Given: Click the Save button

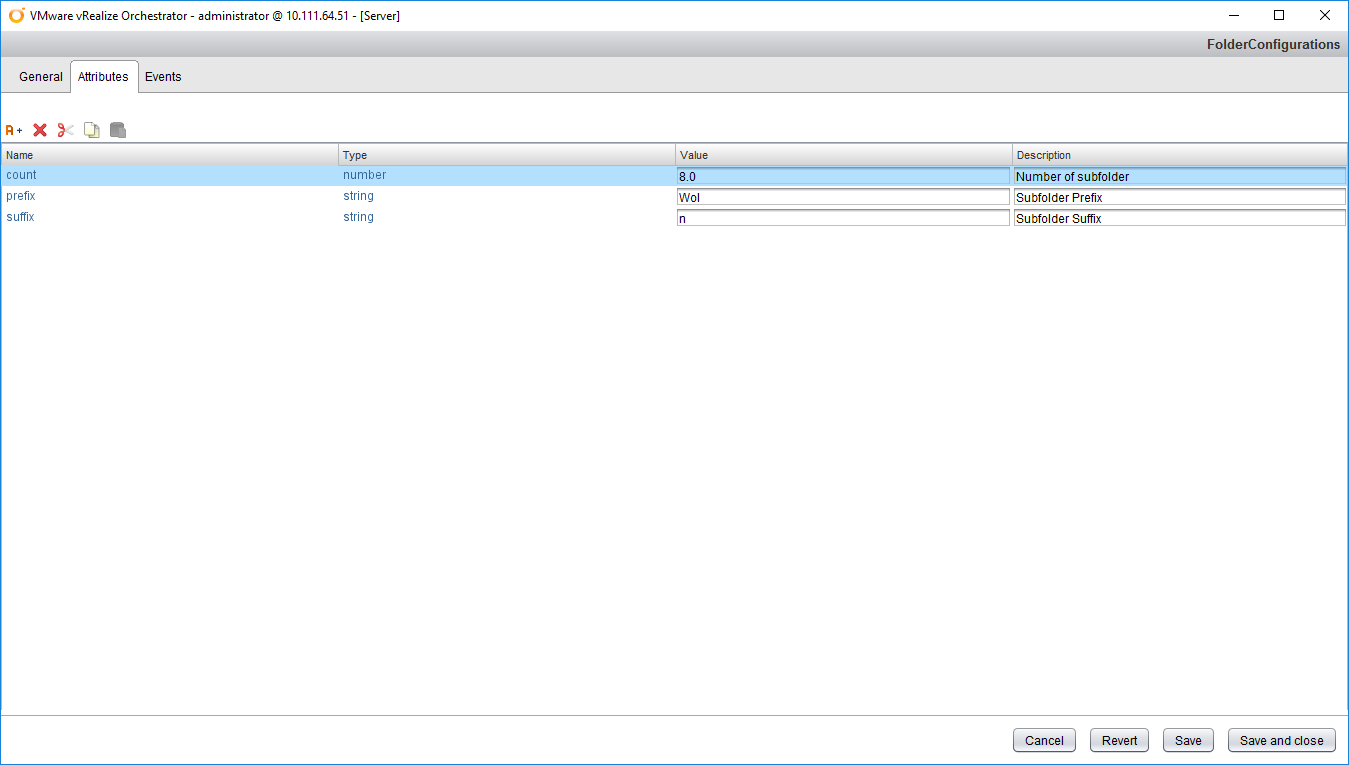Looking at the screenshot, I should [1188, 740].
